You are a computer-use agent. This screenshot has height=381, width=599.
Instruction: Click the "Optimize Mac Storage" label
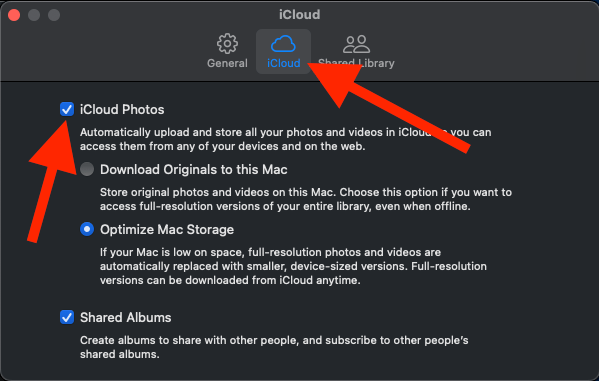tap(167, 230)
